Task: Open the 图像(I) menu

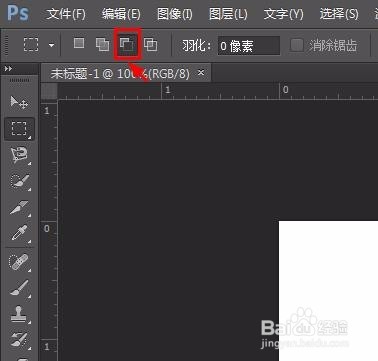Action: tap(175, 14)
